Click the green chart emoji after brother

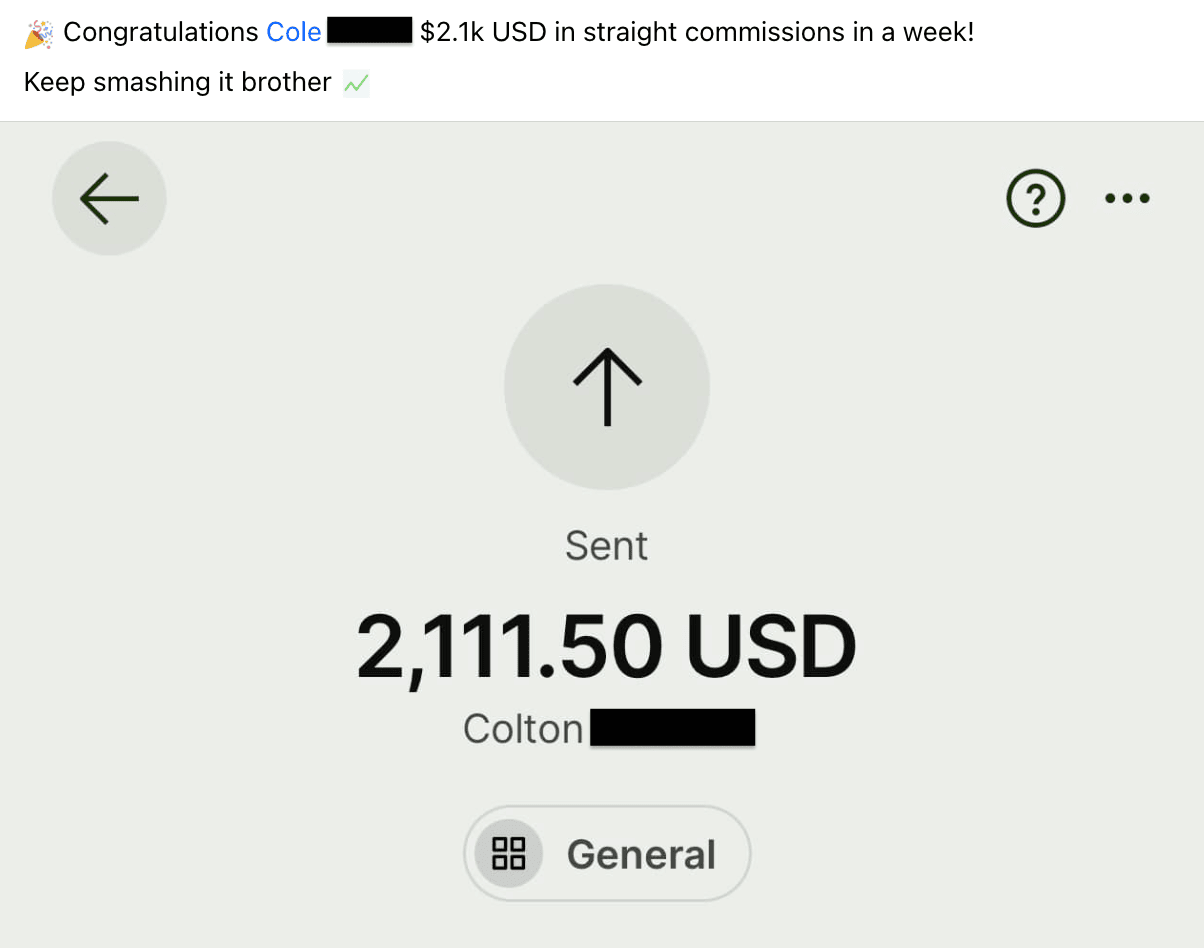(x=356, y=83)
